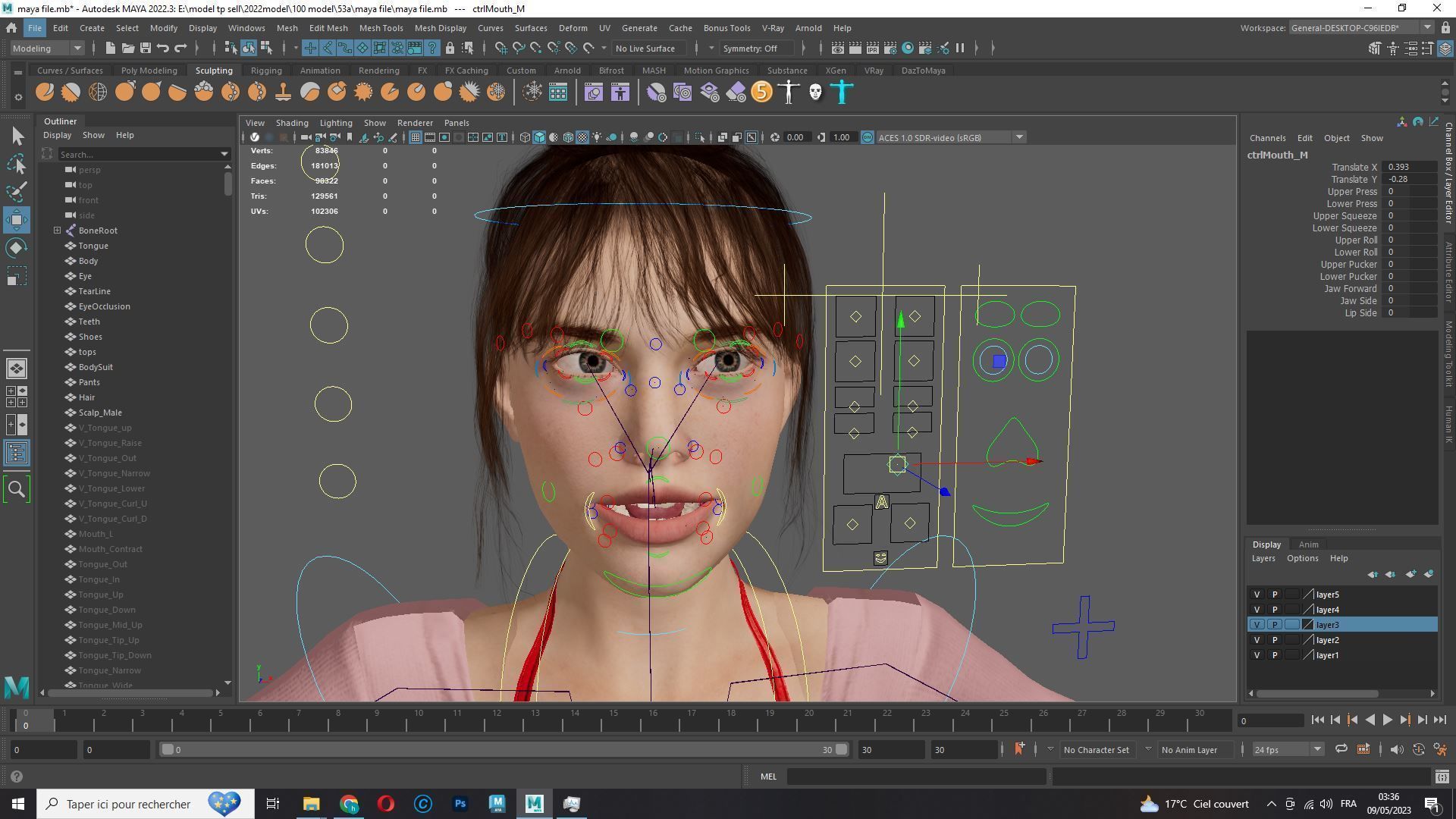Switch to the Anim layer tab

1308,544
